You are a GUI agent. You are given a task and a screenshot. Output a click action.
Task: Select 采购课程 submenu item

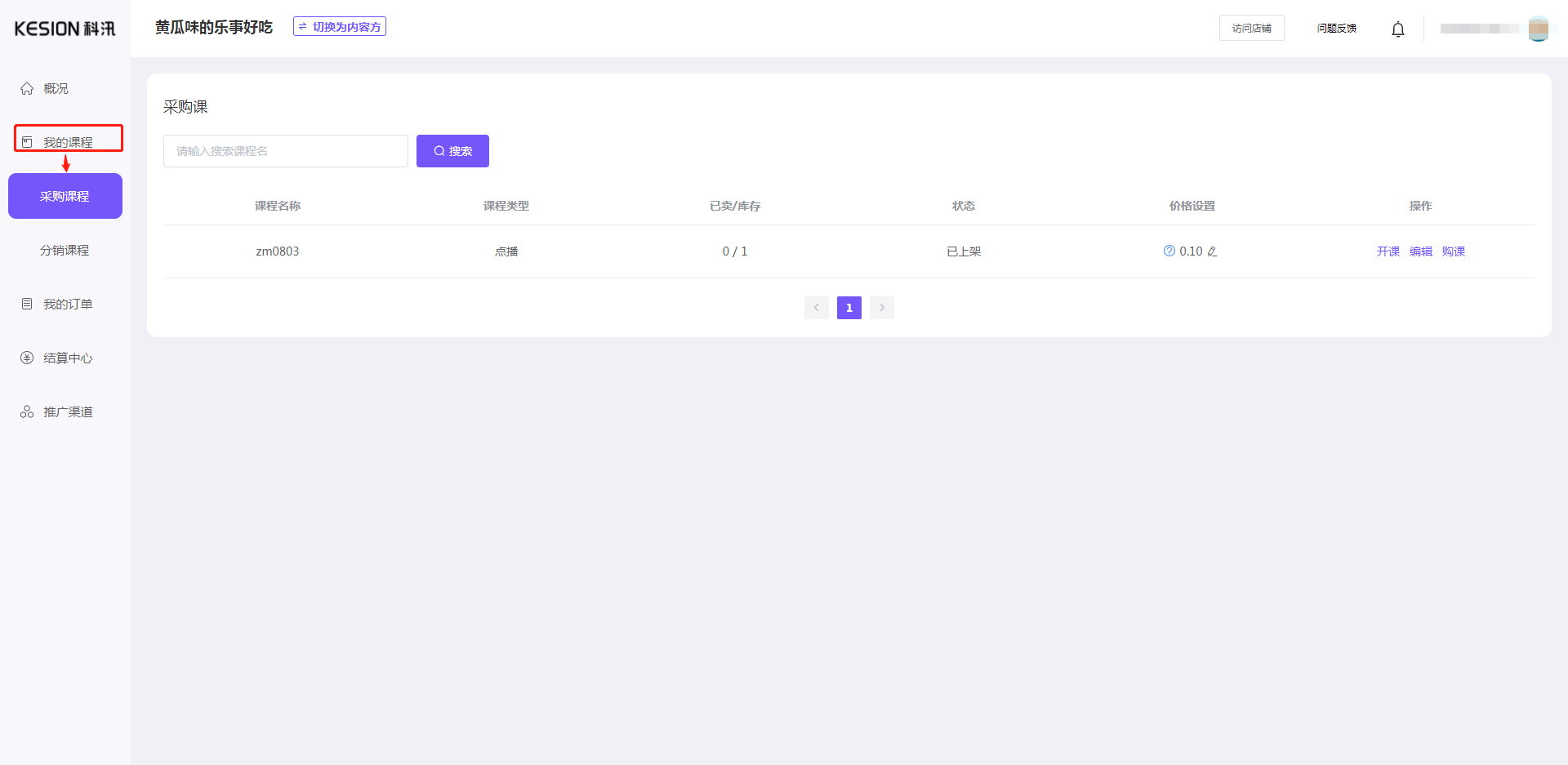(65, 196)
